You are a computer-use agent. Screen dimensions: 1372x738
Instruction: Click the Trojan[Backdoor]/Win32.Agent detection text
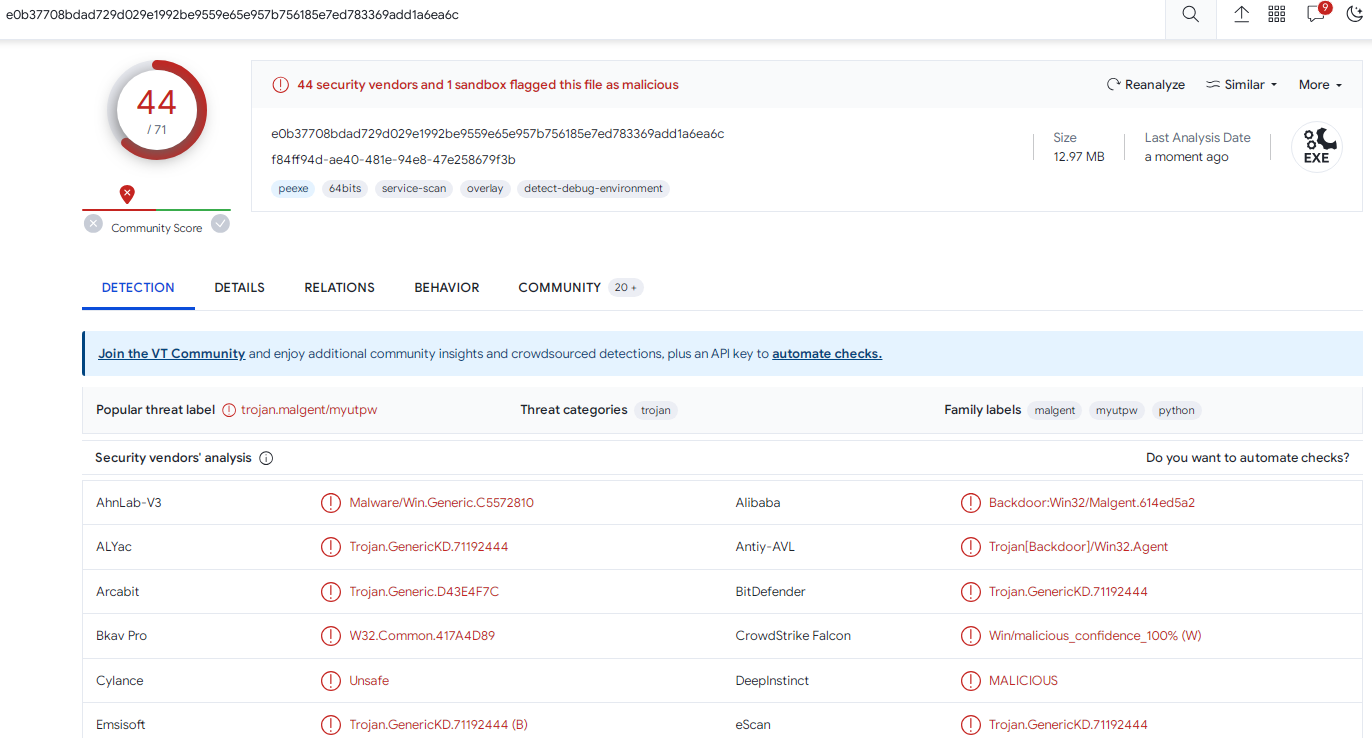1078,547
